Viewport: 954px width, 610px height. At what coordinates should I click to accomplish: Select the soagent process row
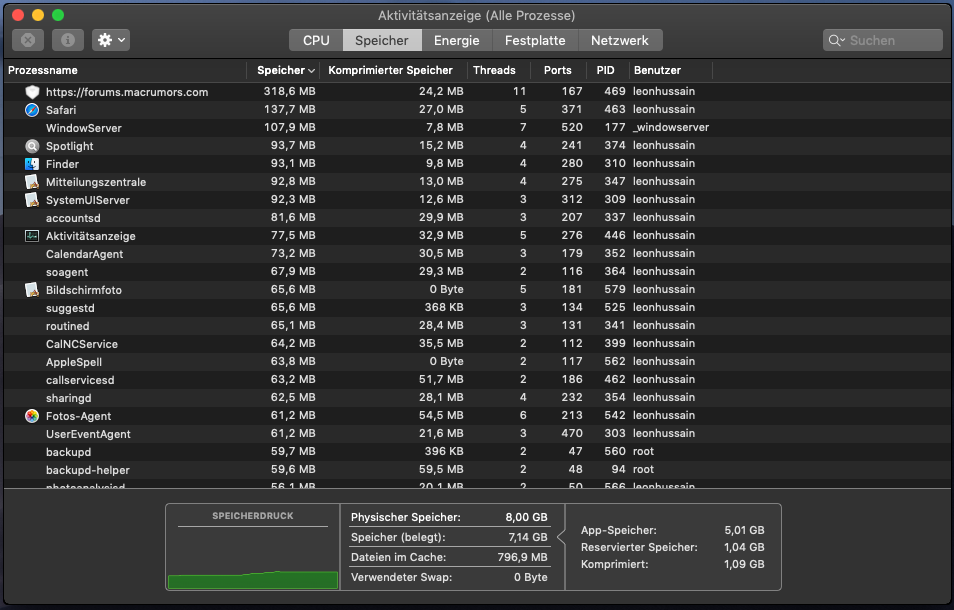477,272
